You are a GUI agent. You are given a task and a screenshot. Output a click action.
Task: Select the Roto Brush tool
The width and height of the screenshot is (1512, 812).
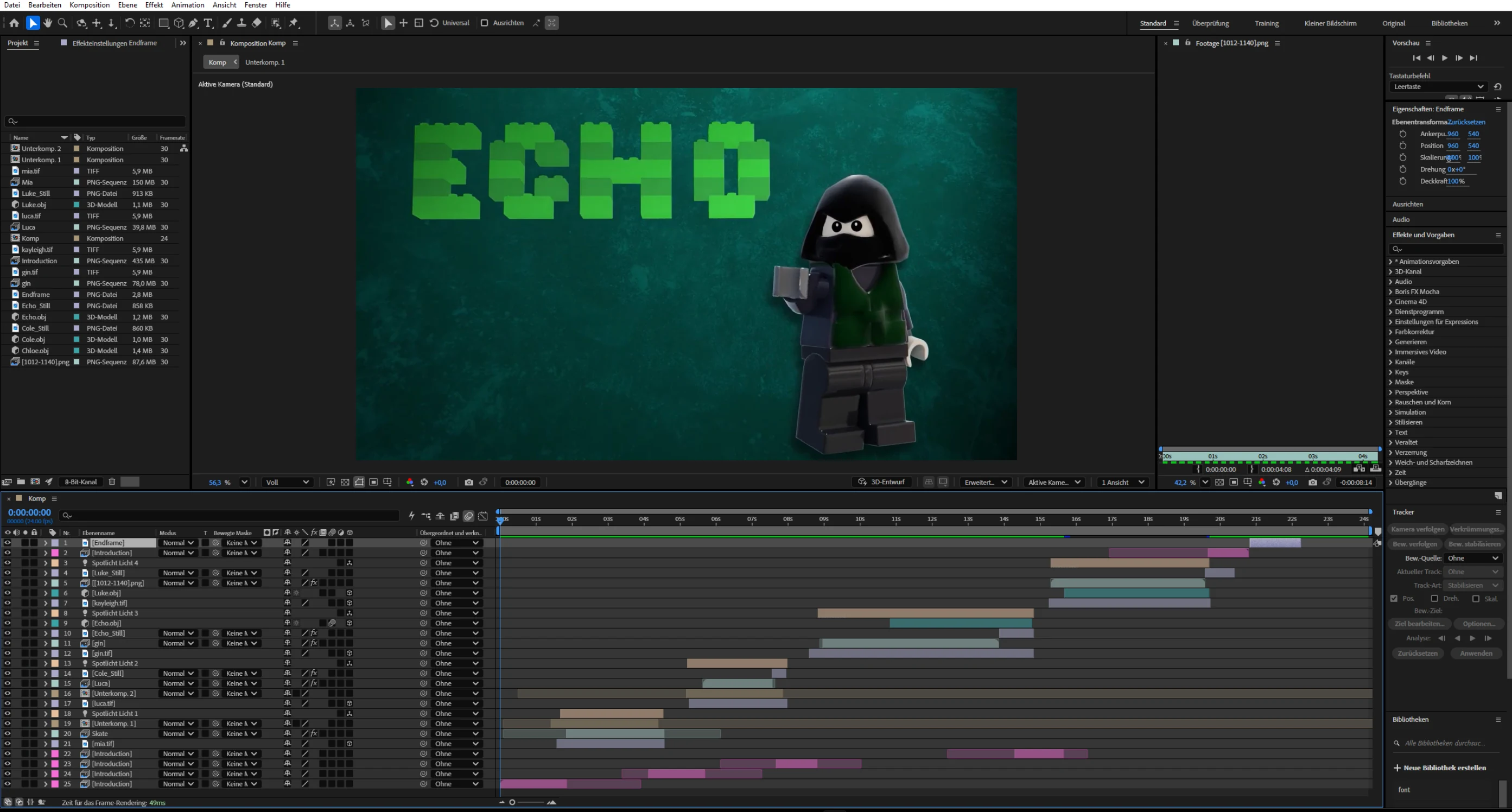(276, 23)
